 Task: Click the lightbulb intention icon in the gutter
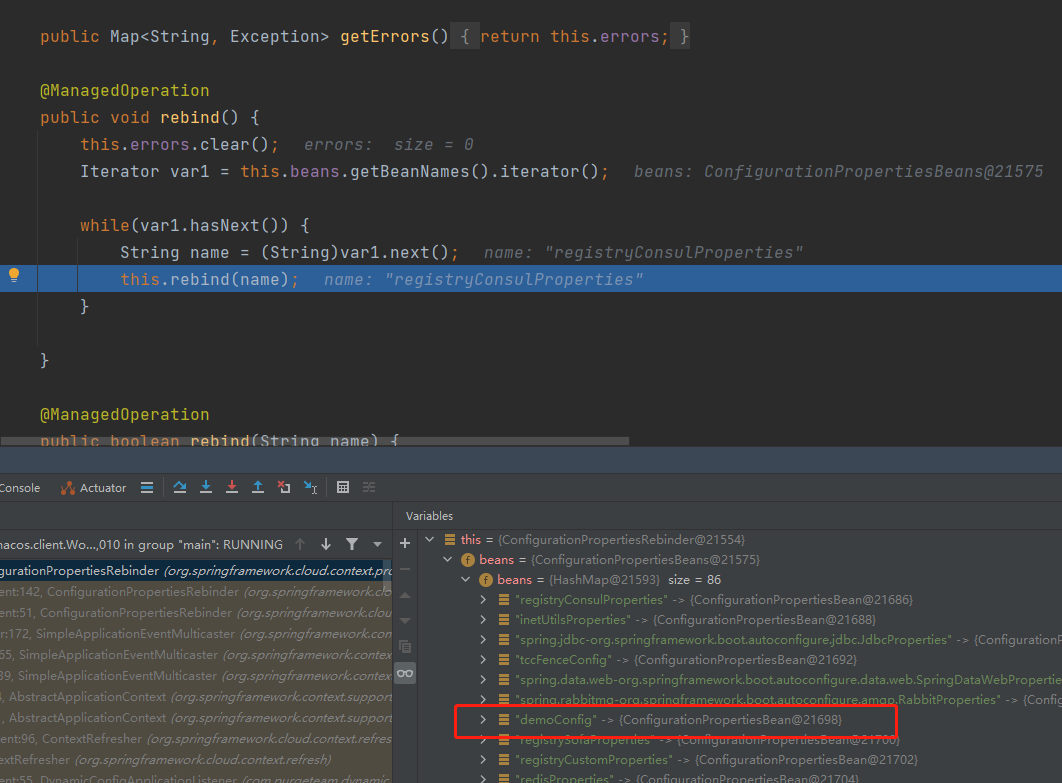(14, 275)
